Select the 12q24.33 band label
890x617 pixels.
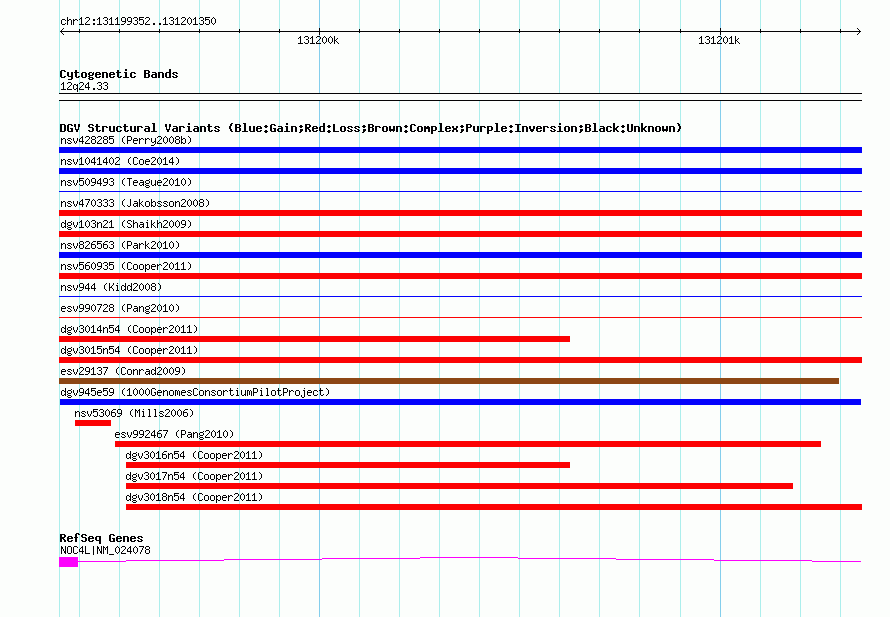click(84, 87)
